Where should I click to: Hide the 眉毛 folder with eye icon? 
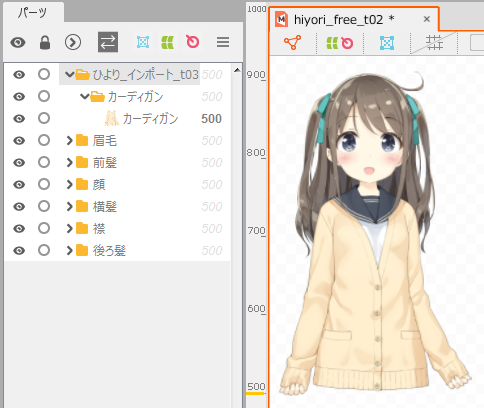[19, 141]
